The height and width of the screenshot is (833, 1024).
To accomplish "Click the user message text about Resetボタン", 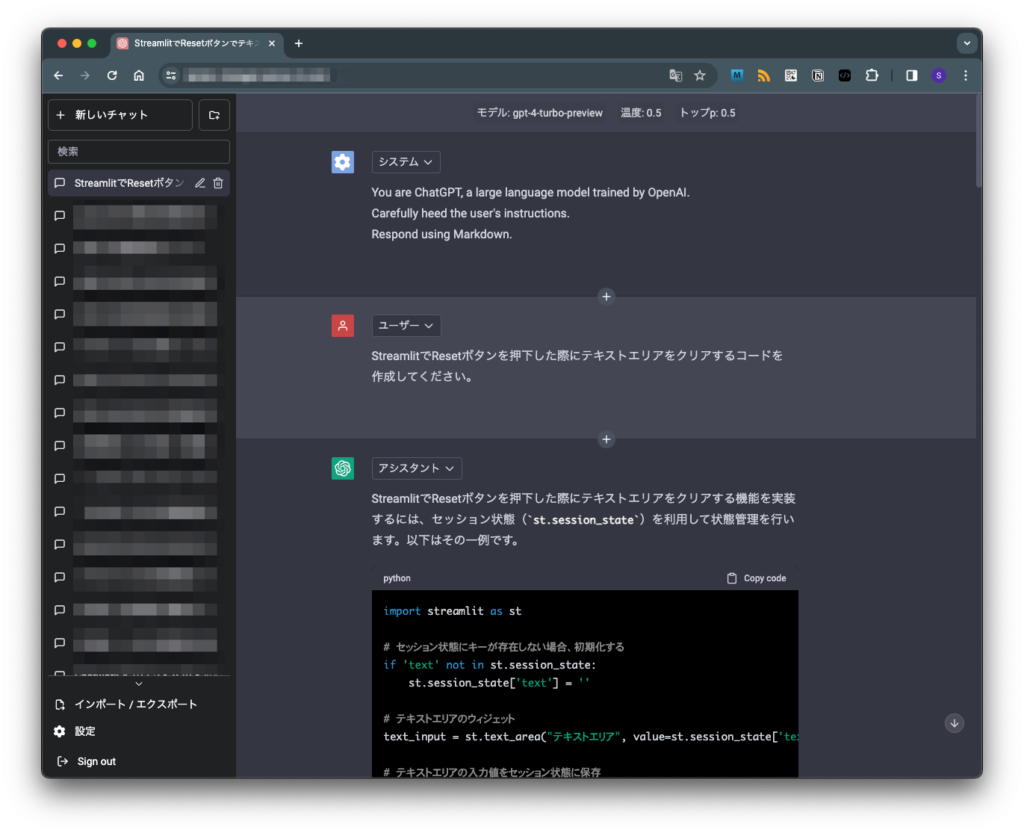I will [577, 366].
